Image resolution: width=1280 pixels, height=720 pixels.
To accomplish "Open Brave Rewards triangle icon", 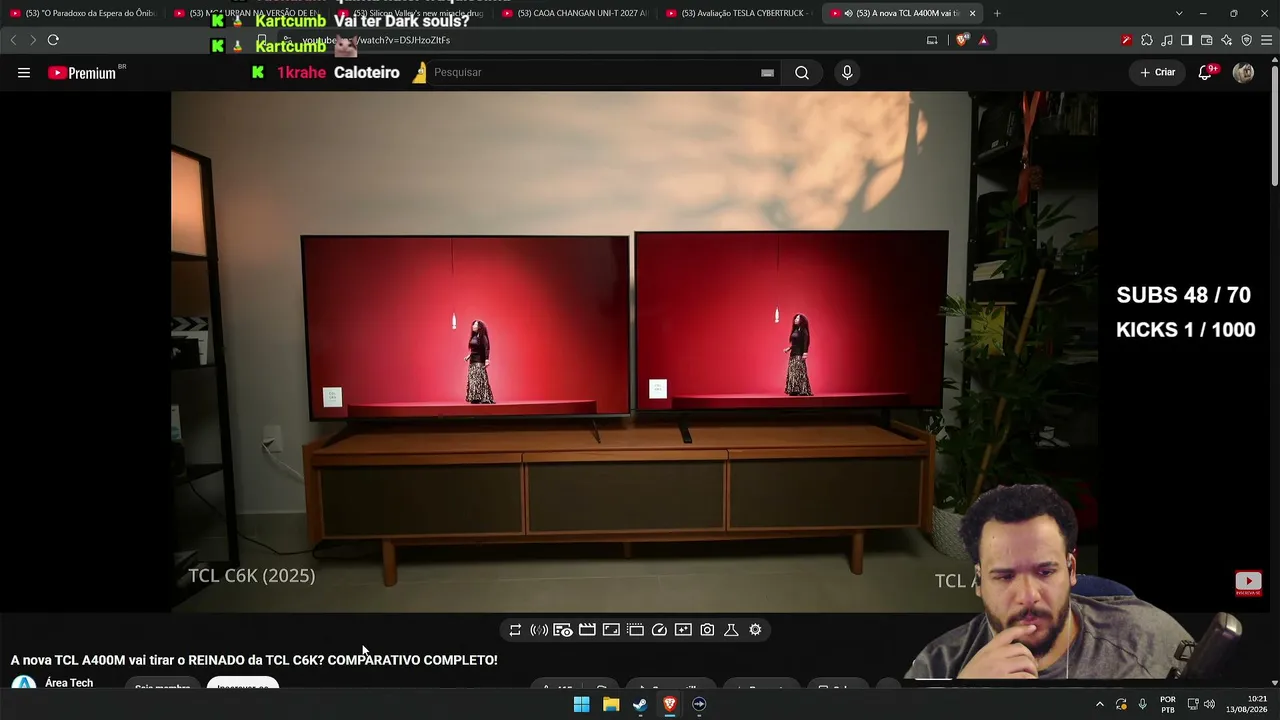I will pos(984,40).
